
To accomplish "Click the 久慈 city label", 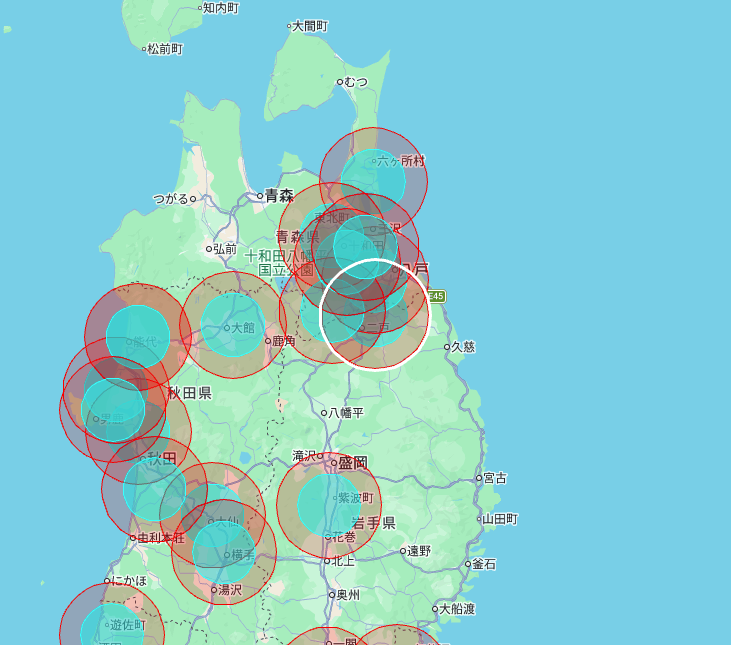I will pos(463,347).
